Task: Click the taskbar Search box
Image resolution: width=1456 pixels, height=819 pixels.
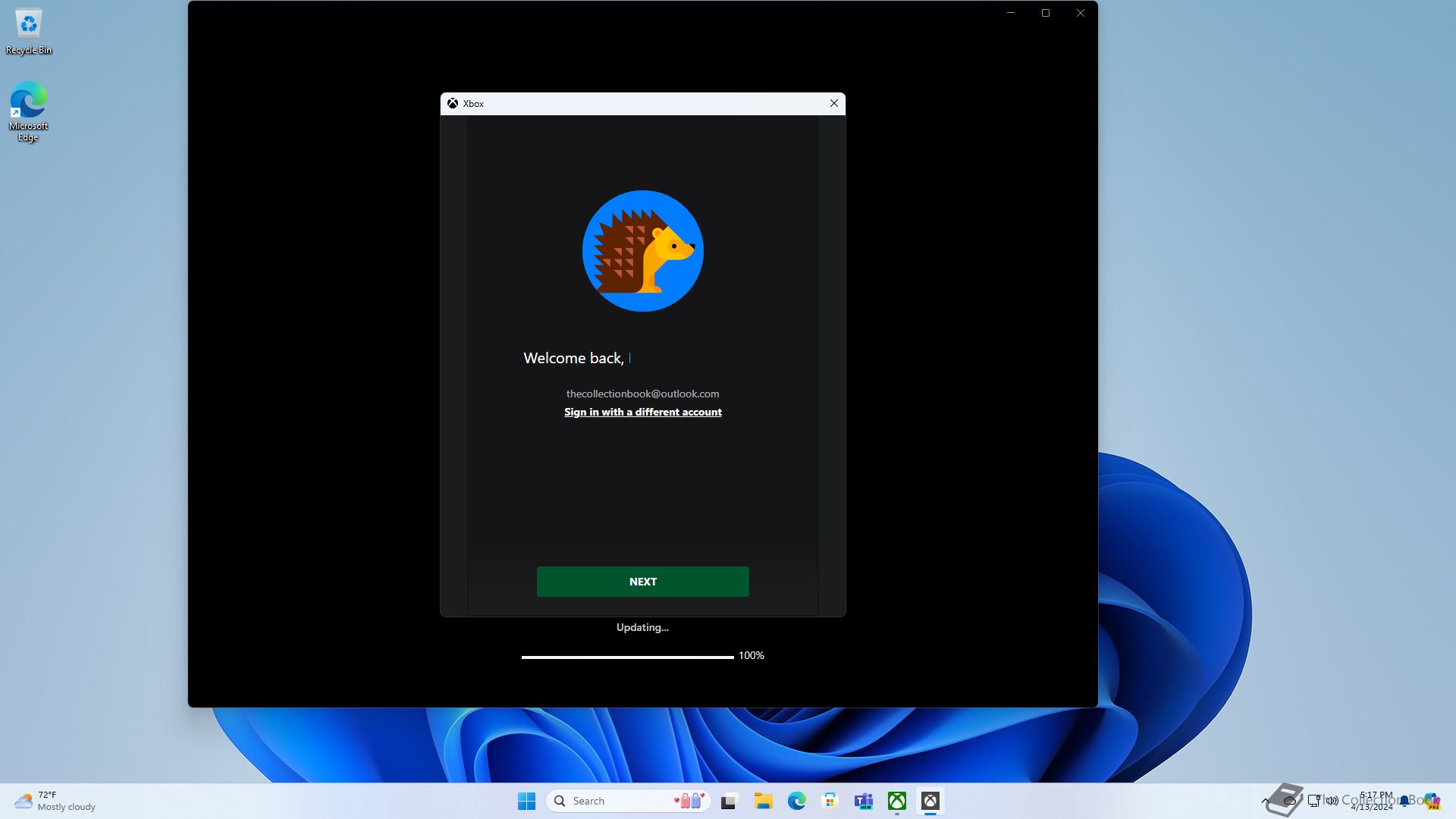Action: (x=628, y=801)
